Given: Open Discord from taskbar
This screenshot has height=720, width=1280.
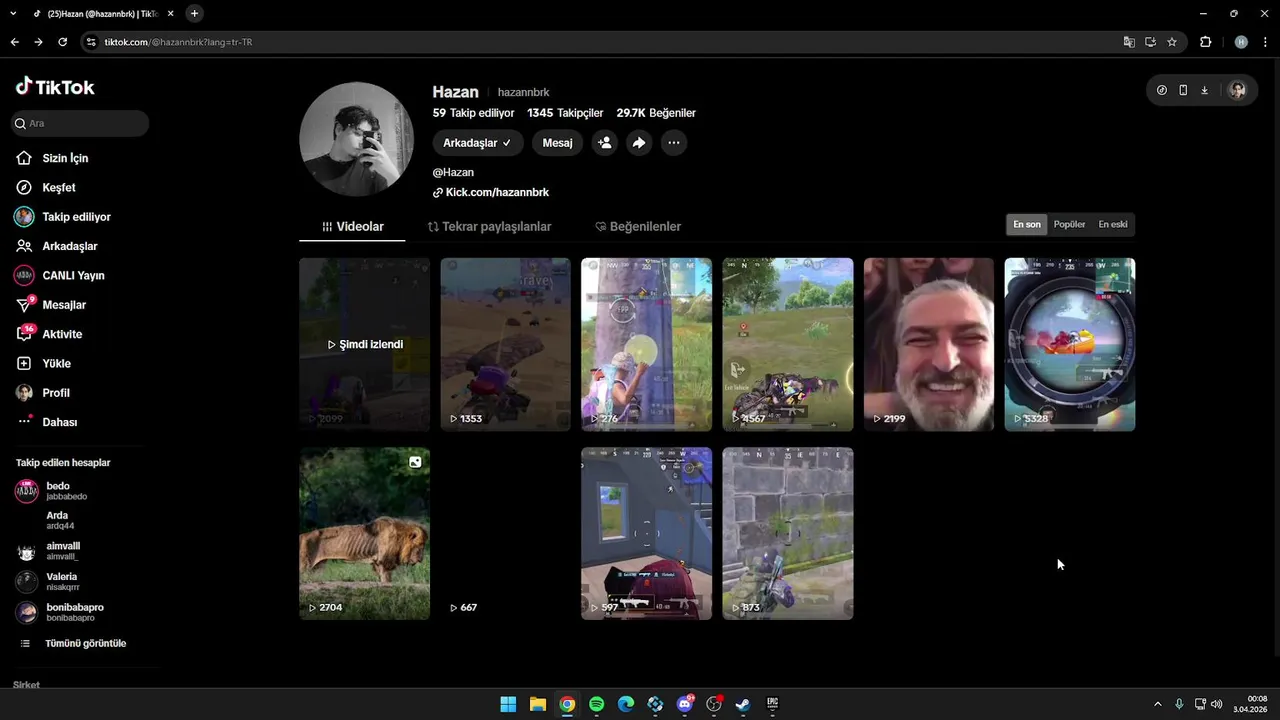Looking at the screenshot, I should (685, 704).
